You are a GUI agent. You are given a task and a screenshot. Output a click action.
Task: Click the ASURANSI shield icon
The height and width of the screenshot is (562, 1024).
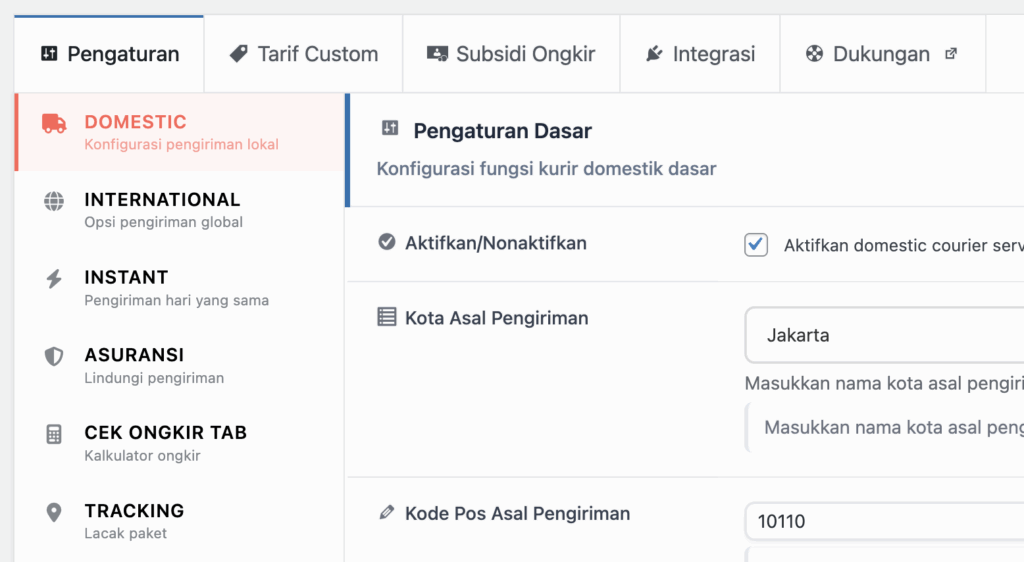click(x=54, y=357)
